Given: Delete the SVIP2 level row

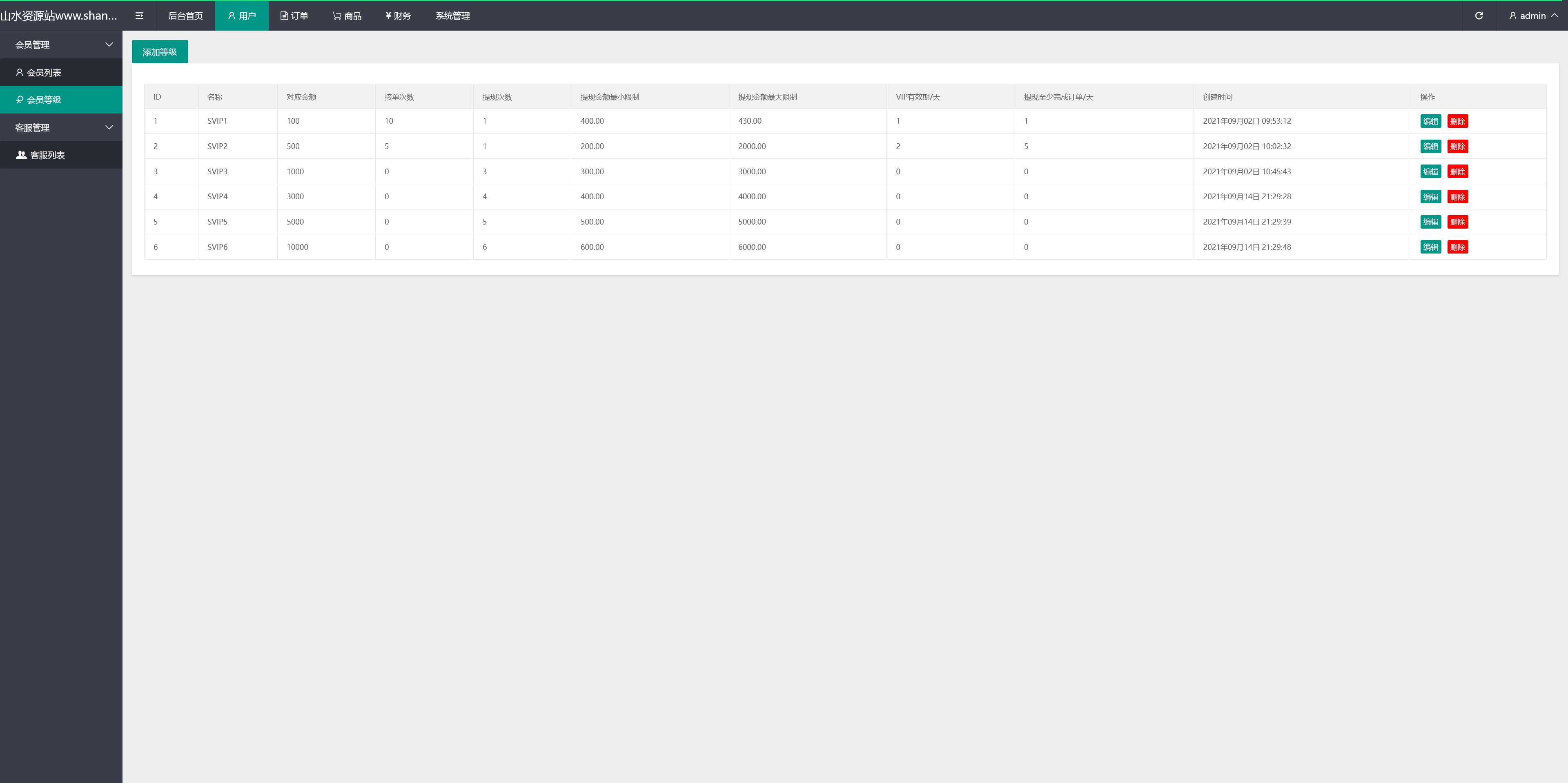Looking at the screenshot, I should pyautogui.click(x=1457, y=147).
